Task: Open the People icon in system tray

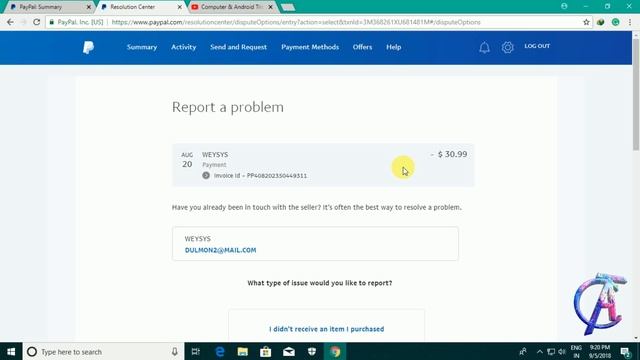Action: pyautogui.click(x=523, y=351)
